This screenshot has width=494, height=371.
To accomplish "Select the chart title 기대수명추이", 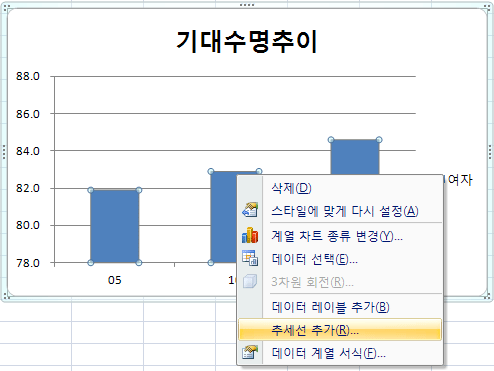I will (247, 42).
